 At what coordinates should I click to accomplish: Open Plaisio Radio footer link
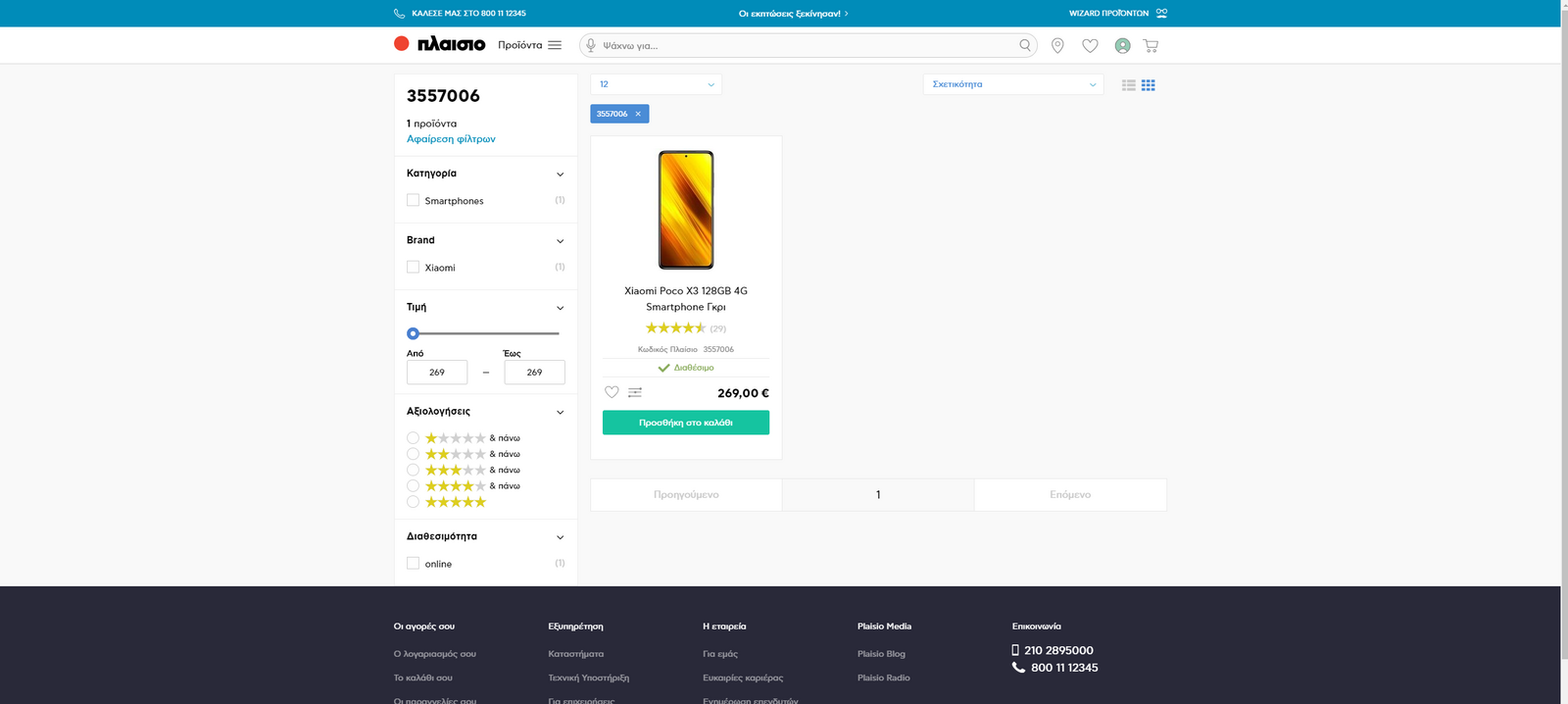coord(884,678)
